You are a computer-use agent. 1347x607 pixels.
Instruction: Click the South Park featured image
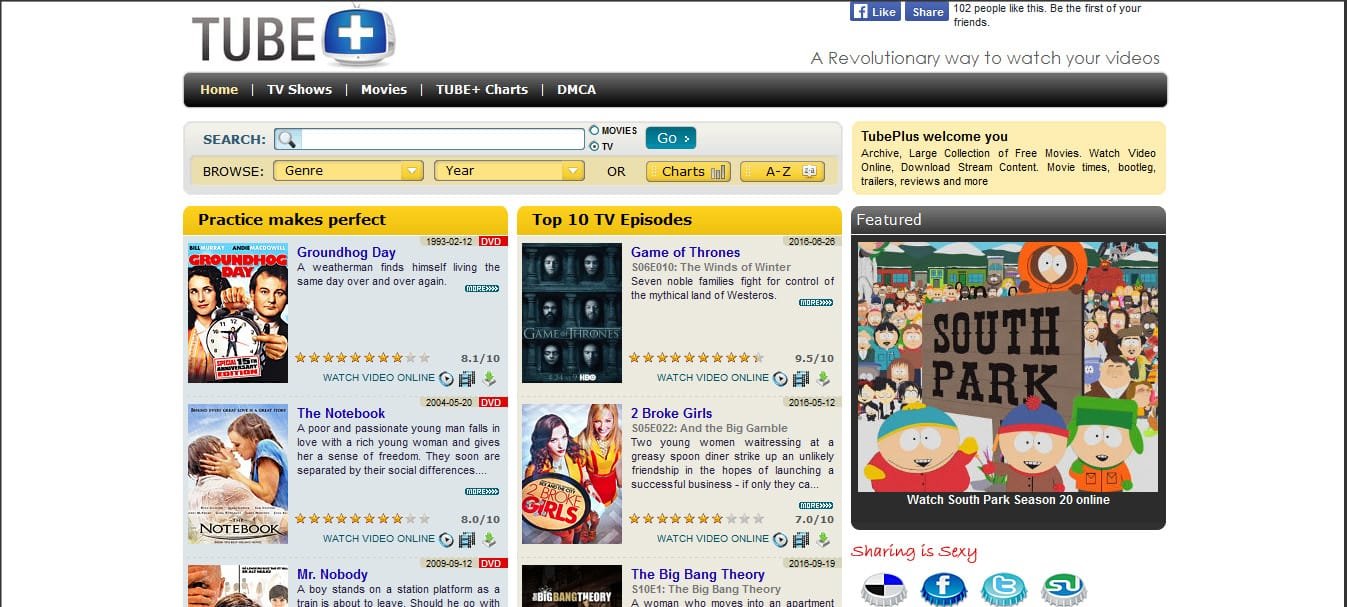coord(1008,366)
